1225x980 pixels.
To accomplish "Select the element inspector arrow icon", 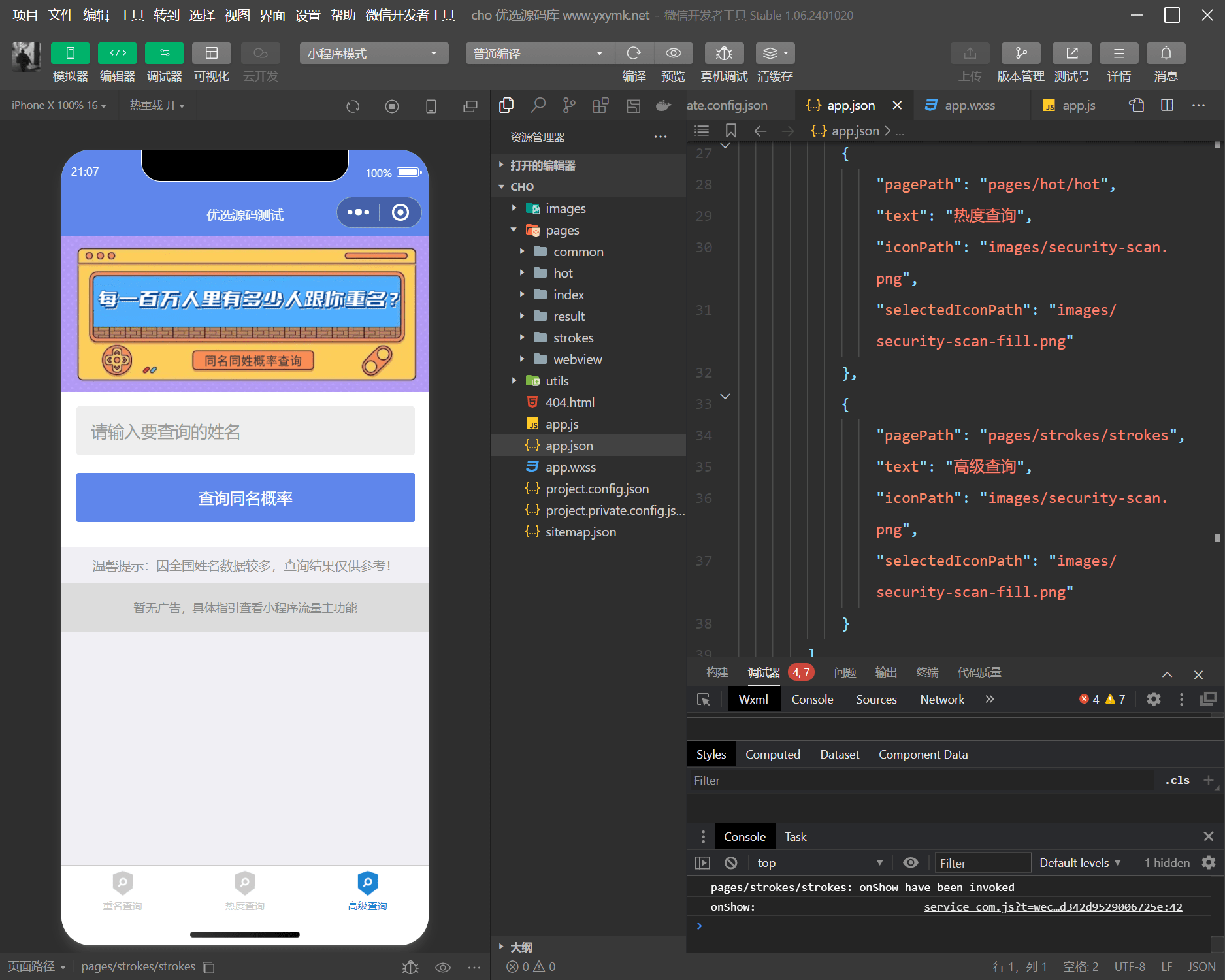I will tap(704, 700).
